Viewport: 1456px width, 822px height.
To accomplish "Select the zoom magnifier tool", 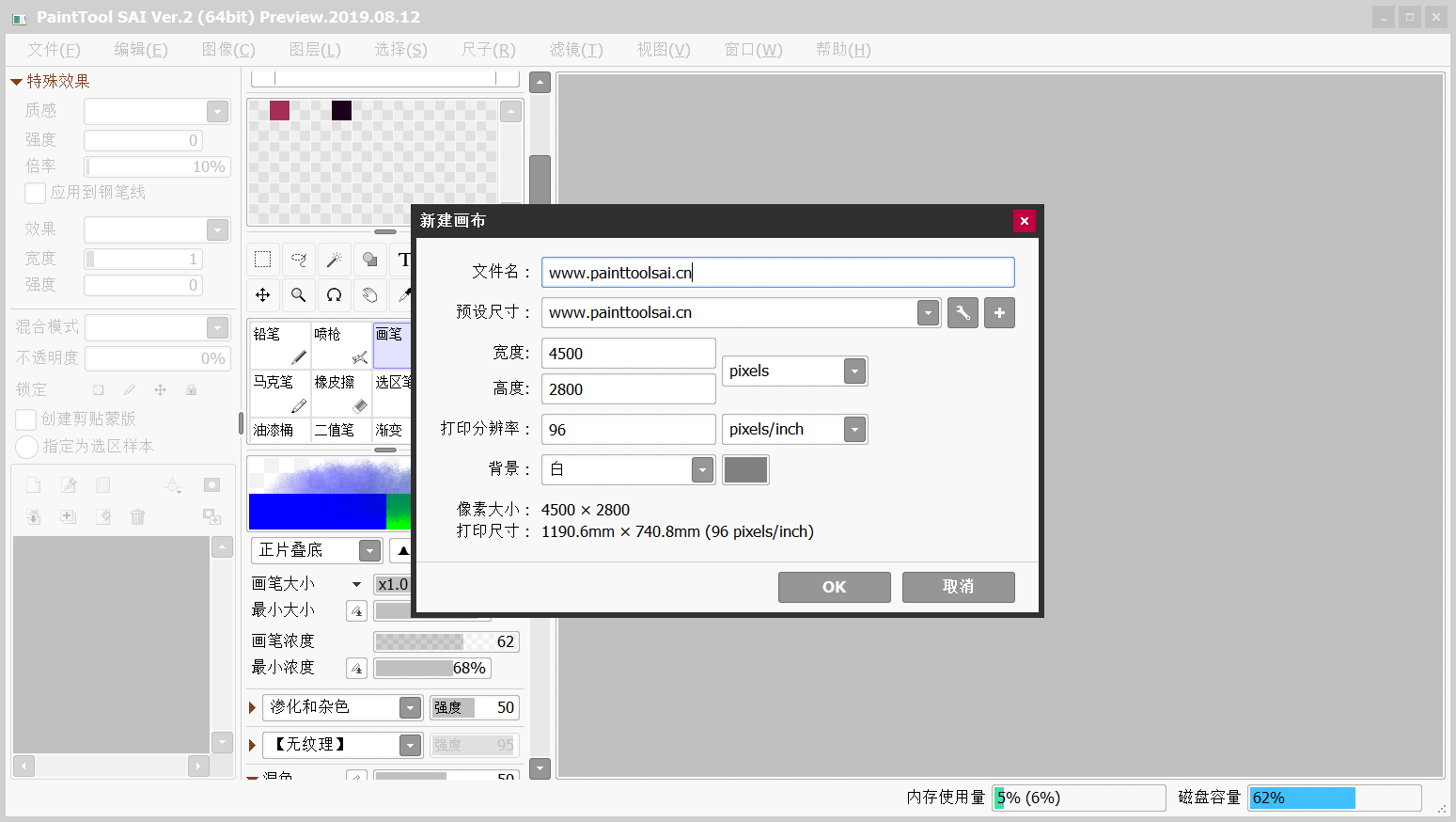I will (x=299, y=295).
